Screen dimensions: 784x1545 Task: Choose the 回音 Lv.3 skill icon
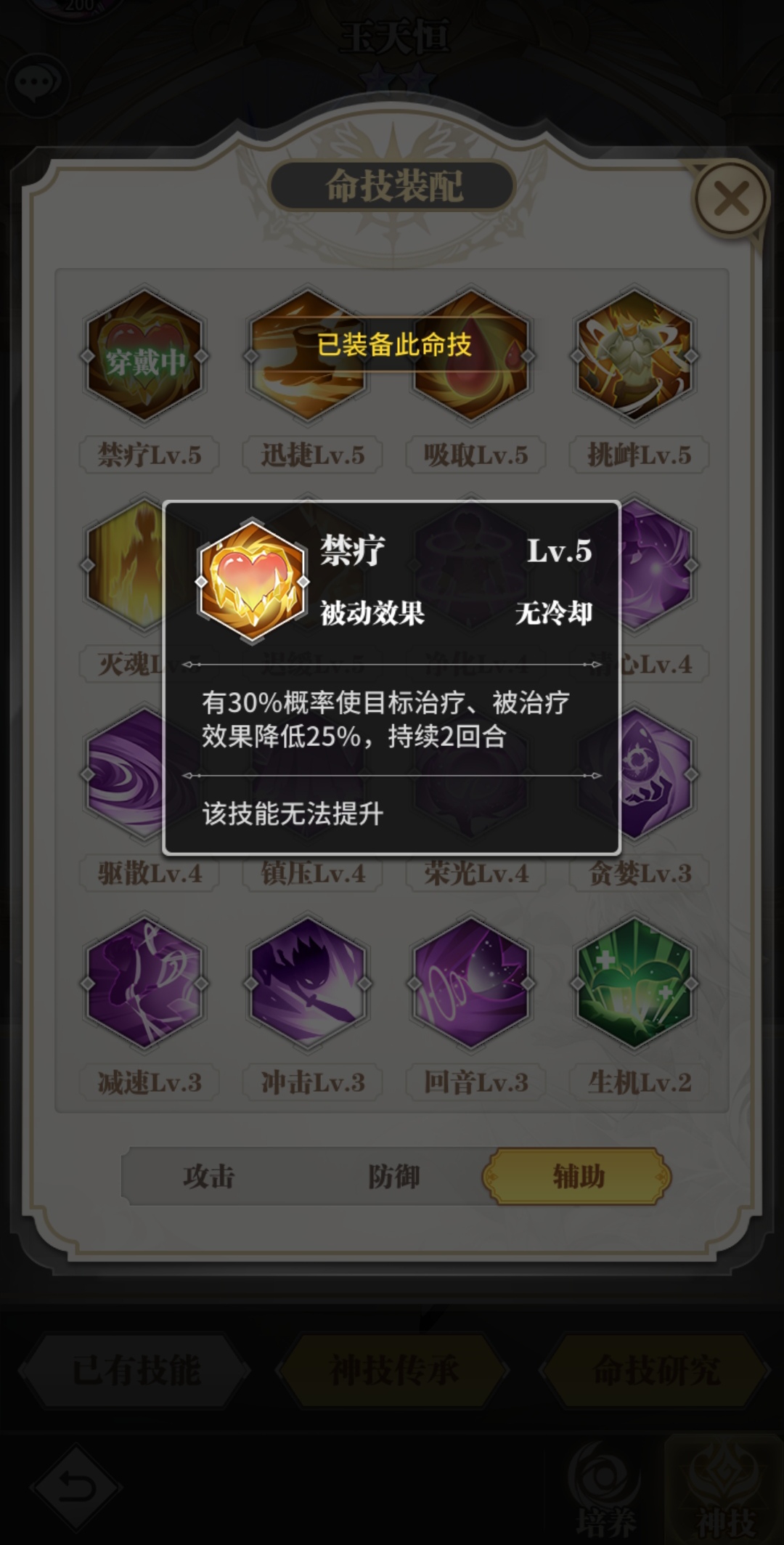pos(471,983)
